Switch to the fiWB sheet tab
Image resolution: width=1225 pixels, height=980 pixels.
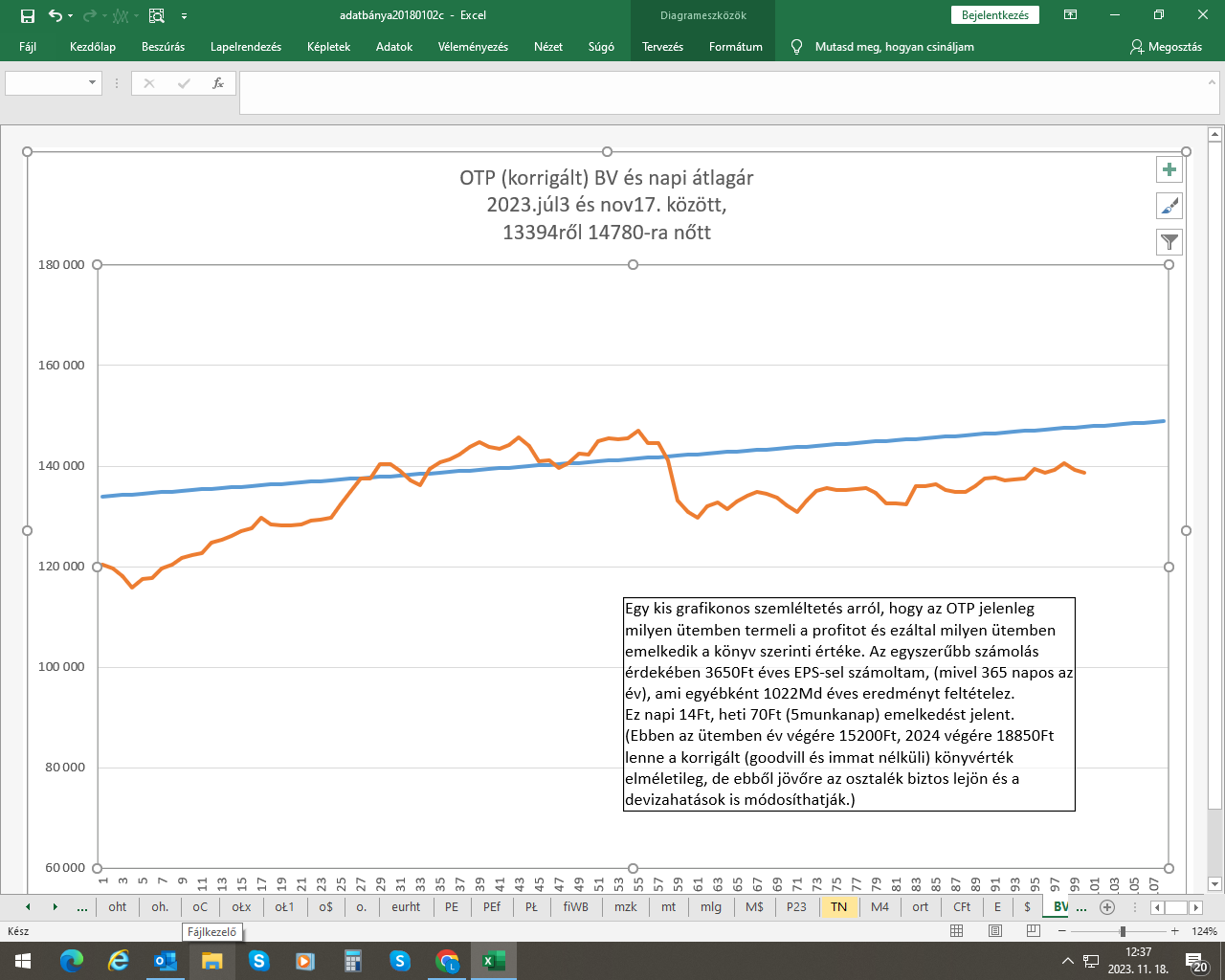576,907
